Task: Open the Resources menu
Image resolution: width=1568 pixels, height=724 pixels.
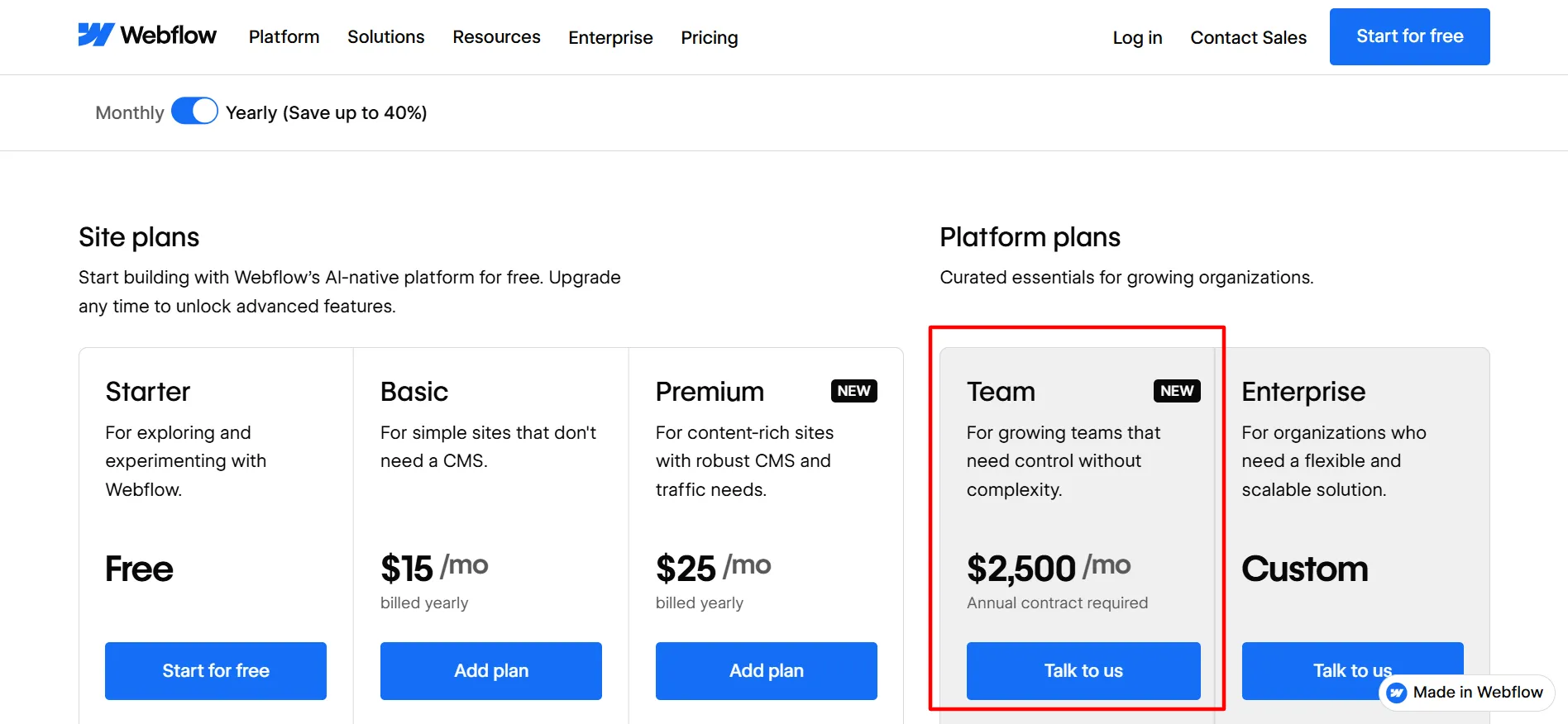Action: click(496, 37)
